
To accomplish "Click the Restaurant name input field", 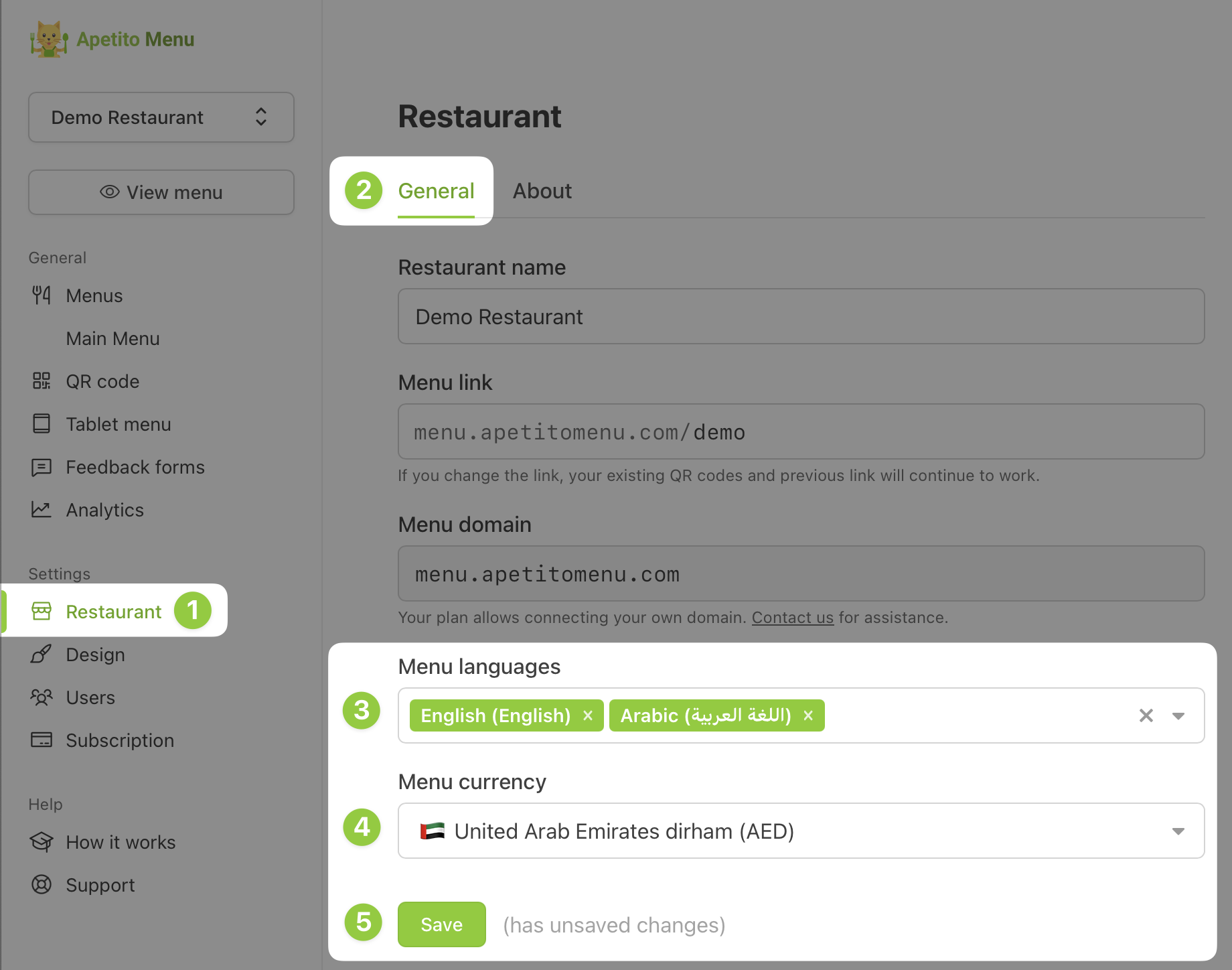I will coord(801,316).
